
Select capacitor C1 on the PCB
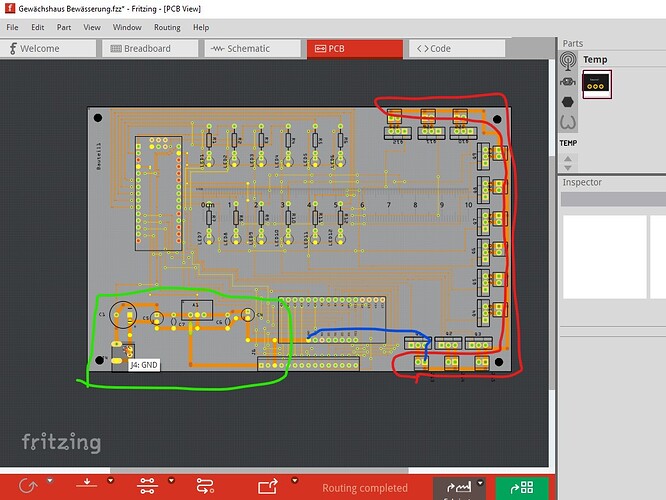pyautogui.click(x=123, y=315)
